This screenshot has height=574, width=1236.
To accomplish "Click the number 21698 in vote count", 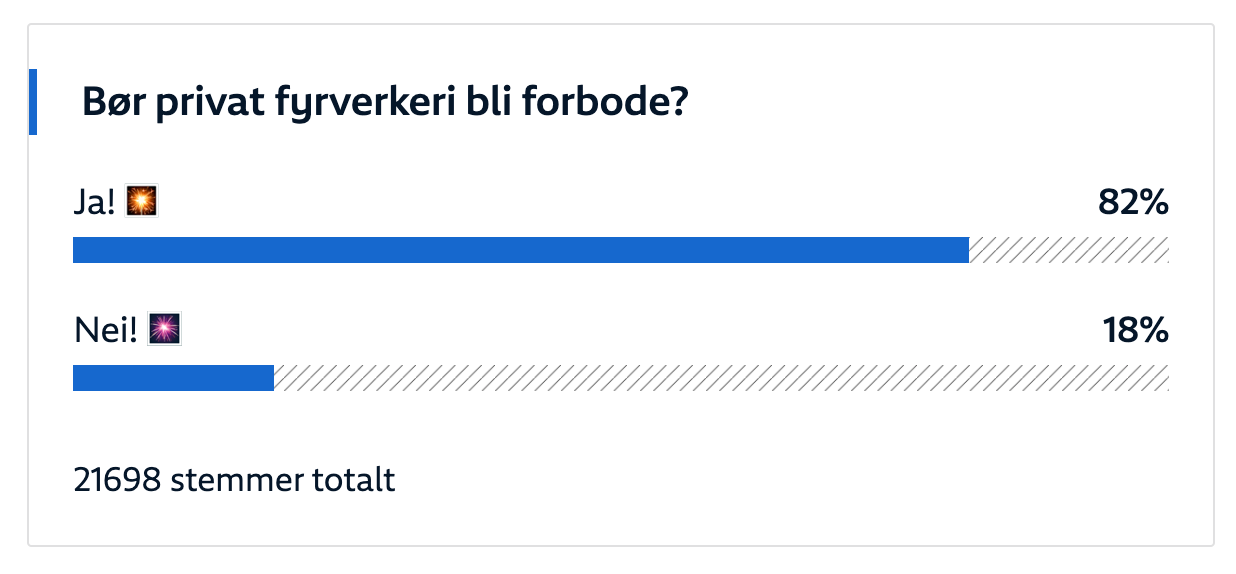I will pyautogui.click(x=118, y=480).
